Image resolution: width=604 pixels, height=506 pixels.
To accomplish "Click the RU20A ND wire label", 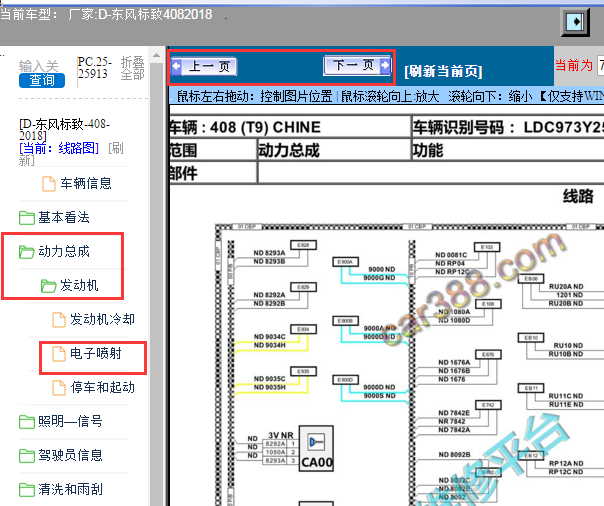I will click(x=566, y=287).
